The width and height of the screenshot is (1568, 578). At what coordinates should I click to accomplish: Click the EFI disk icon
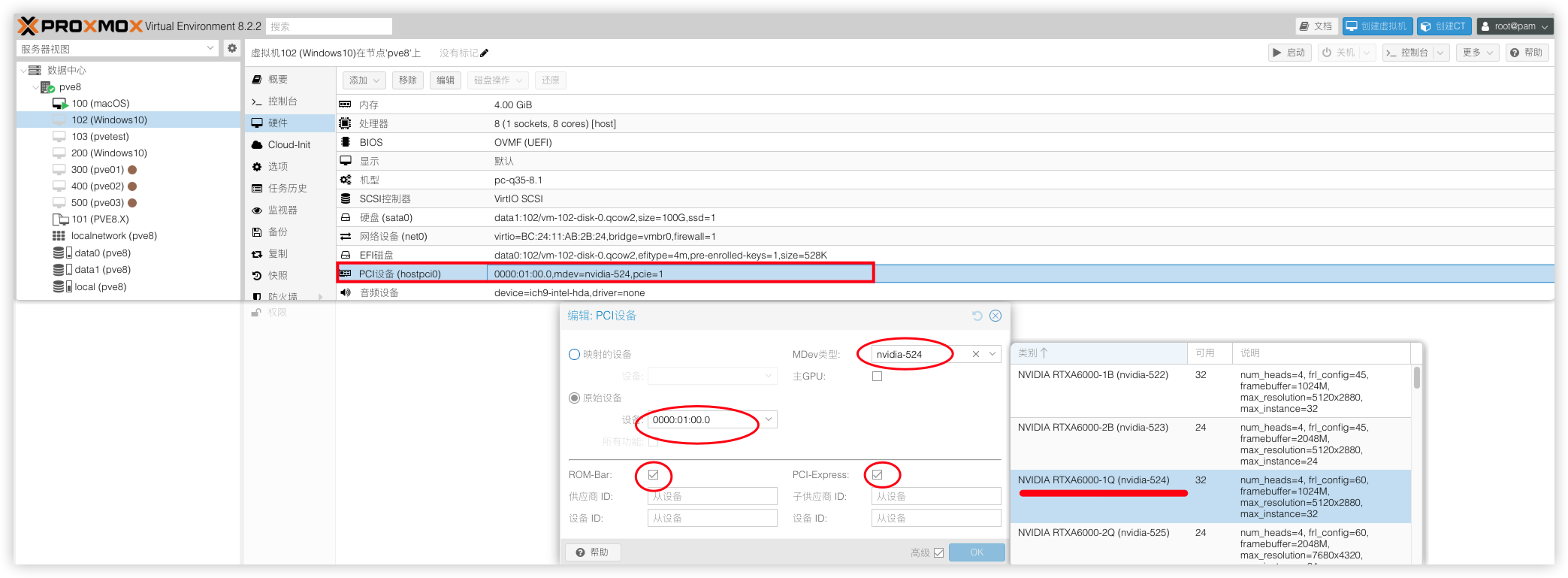346,255
